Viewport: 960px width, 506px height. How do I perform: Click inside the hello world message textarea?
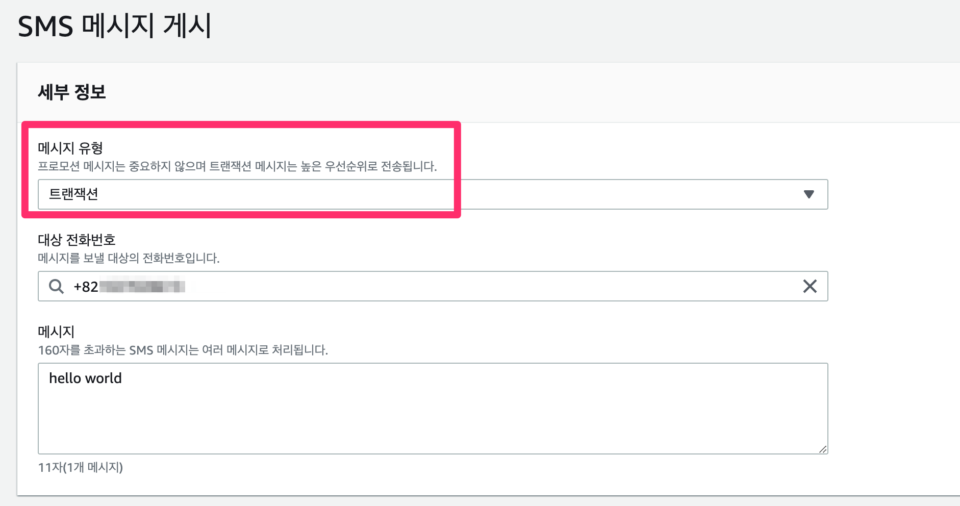point(432,408)
